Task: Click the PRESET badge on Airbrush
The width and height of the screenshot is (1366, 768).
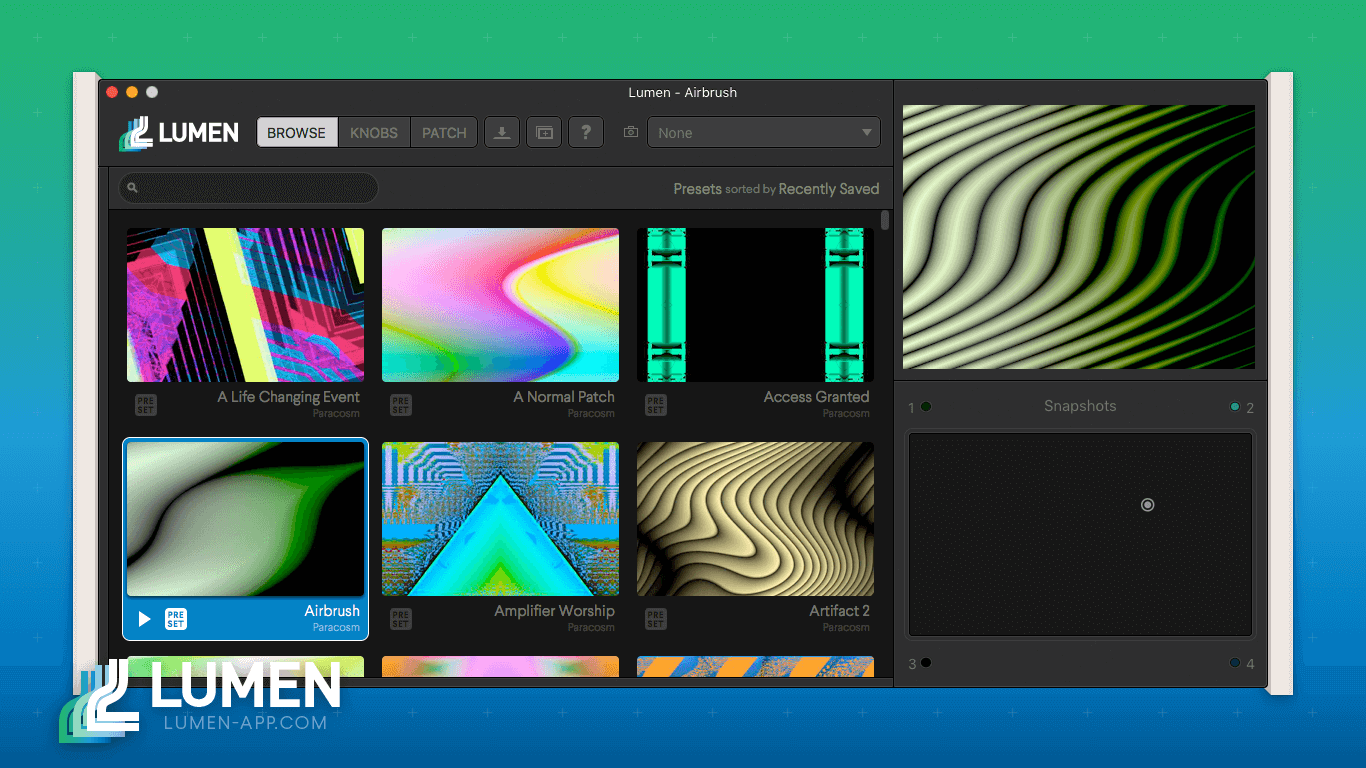Action: point(176,619)
